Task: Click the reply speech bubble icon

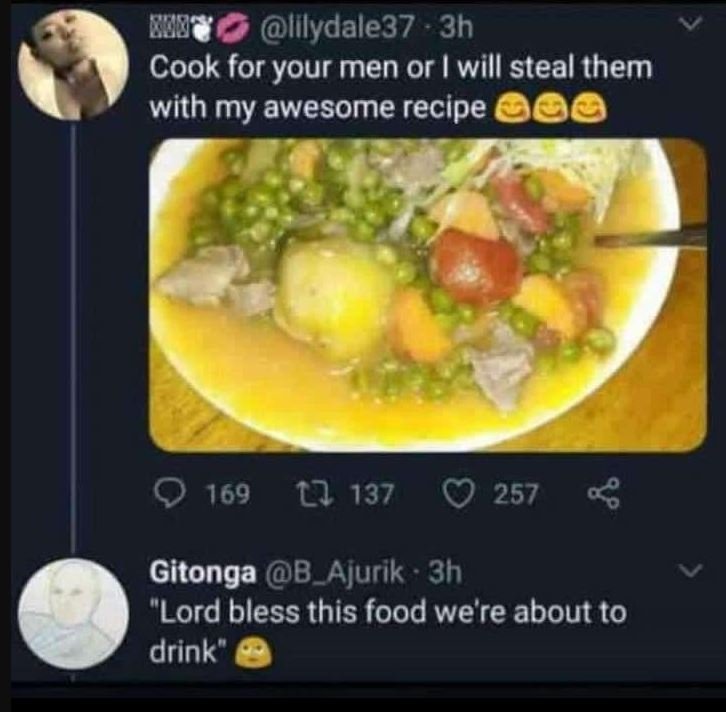Action: click(170, 493)
